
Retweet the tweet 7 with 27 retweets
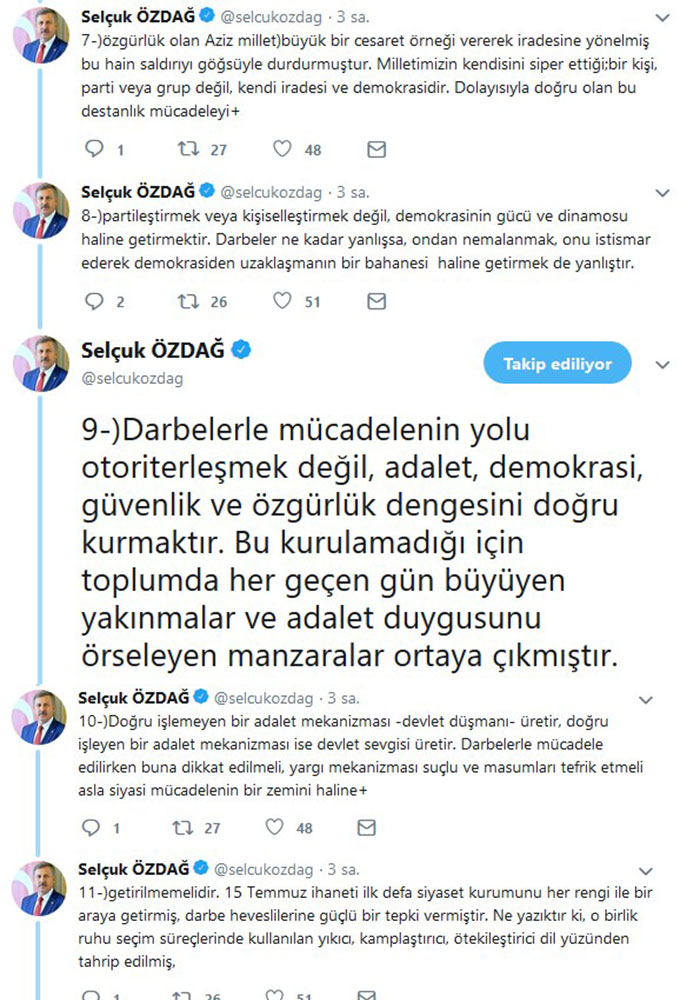[x=187, y=150]
